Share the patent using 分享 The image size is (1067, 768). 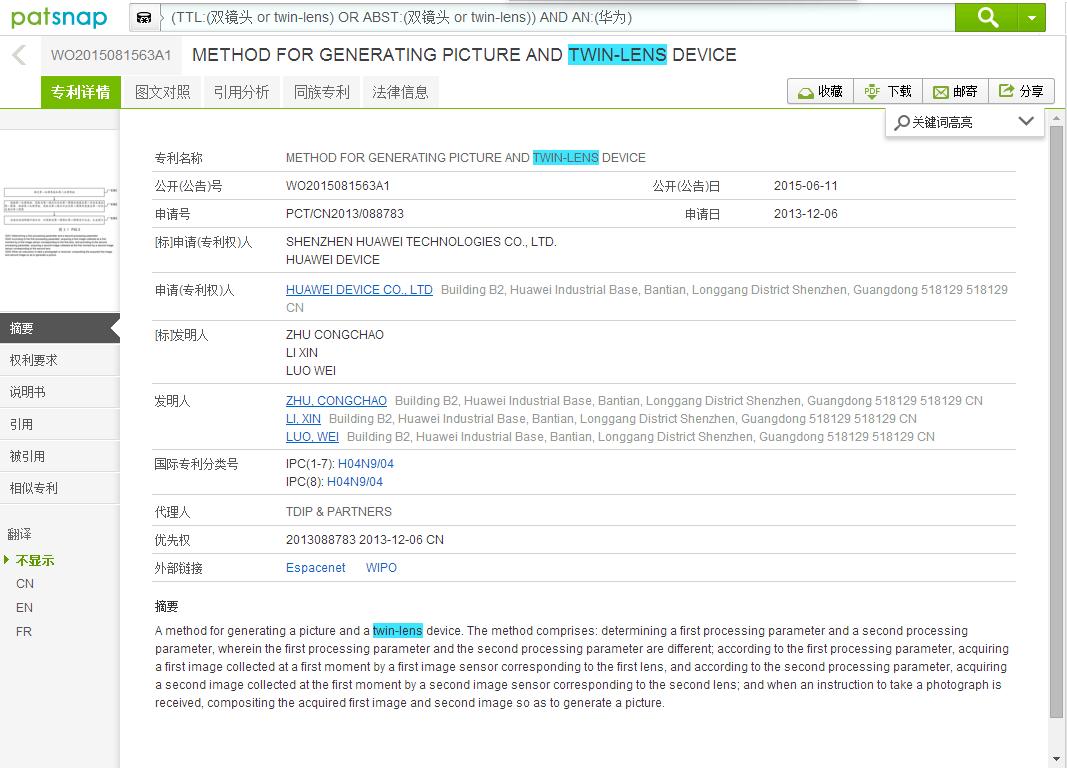click(1021, 91)
